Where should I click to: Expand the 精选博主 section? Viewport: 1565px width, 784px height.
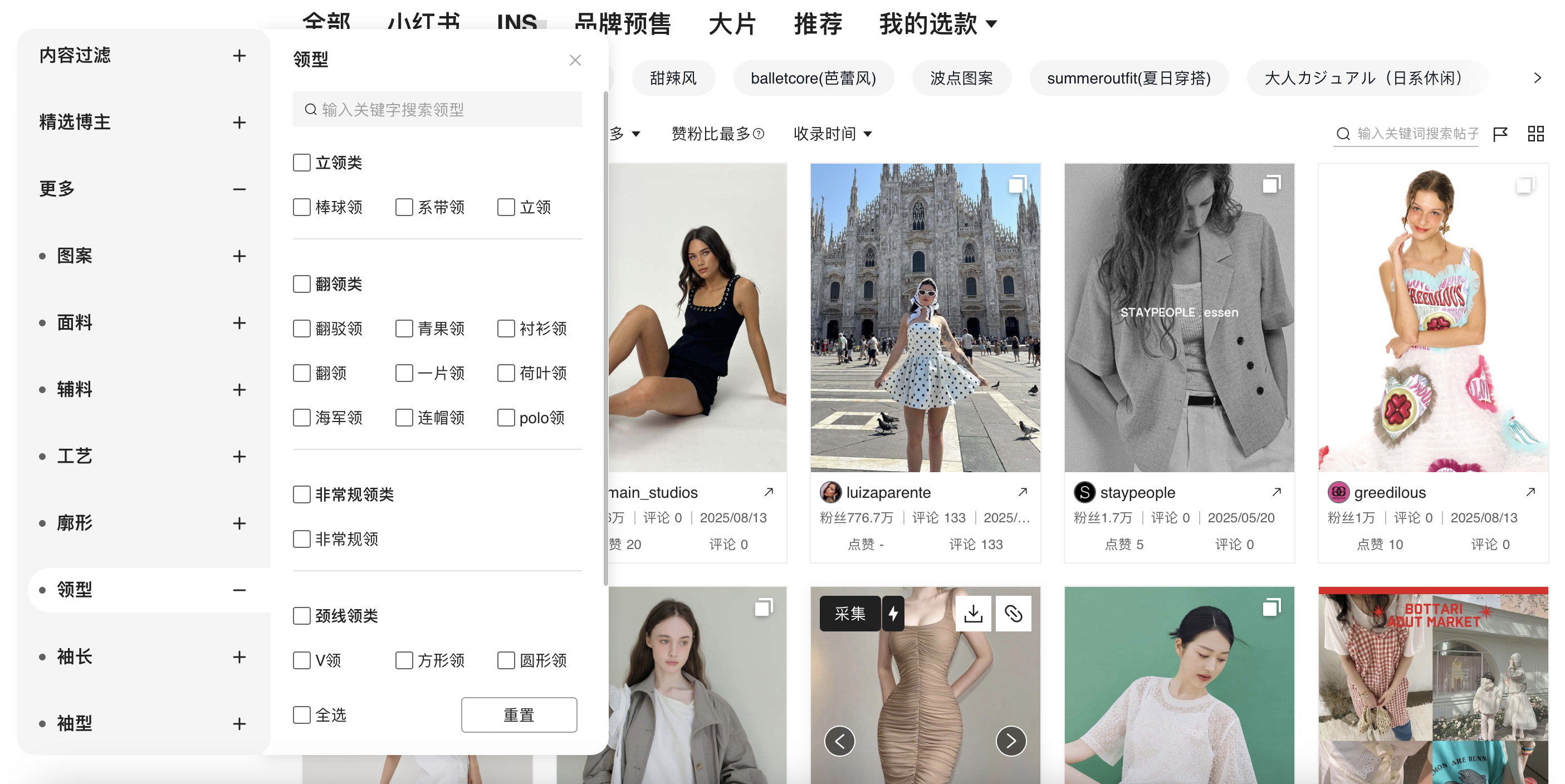(239, 122)
